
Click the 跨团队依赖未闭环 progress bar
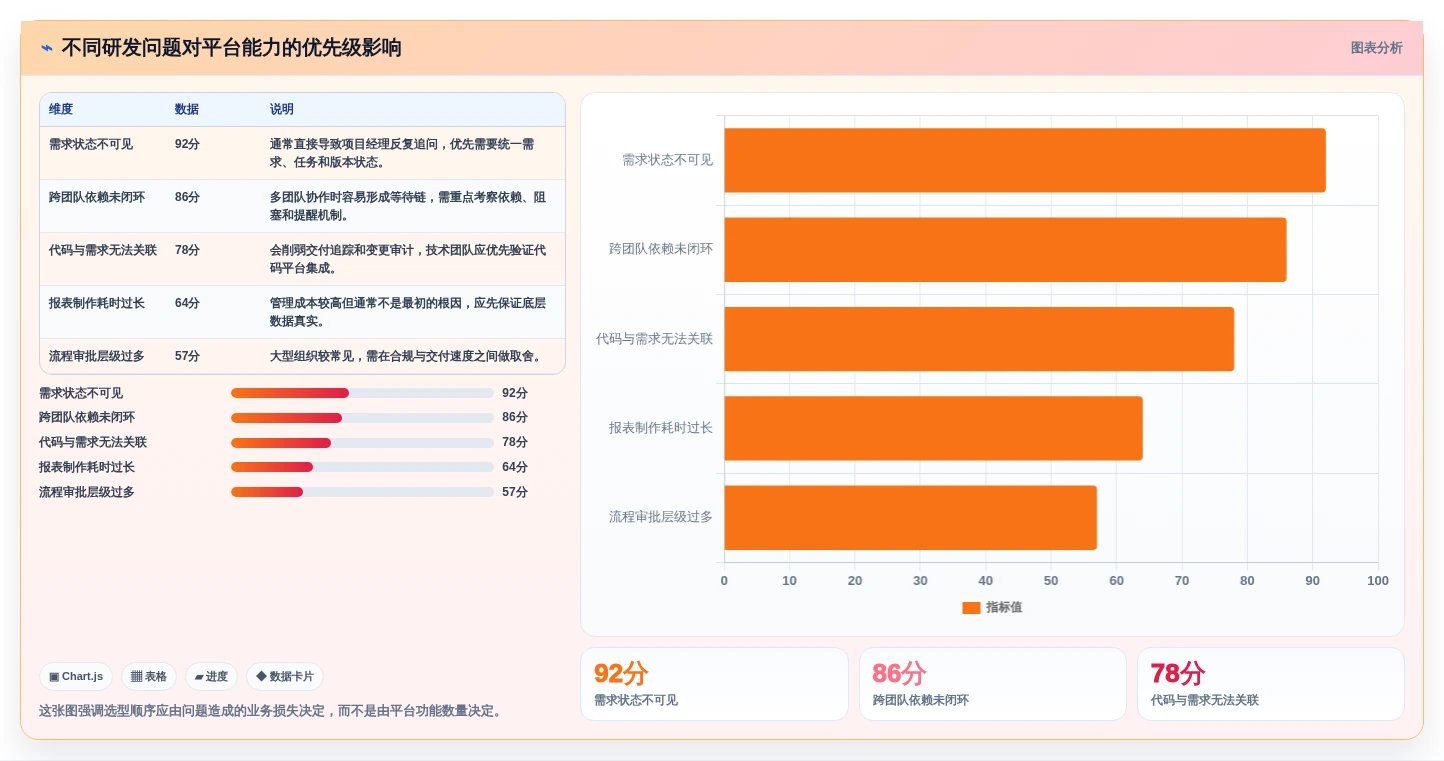click(362, 418)
